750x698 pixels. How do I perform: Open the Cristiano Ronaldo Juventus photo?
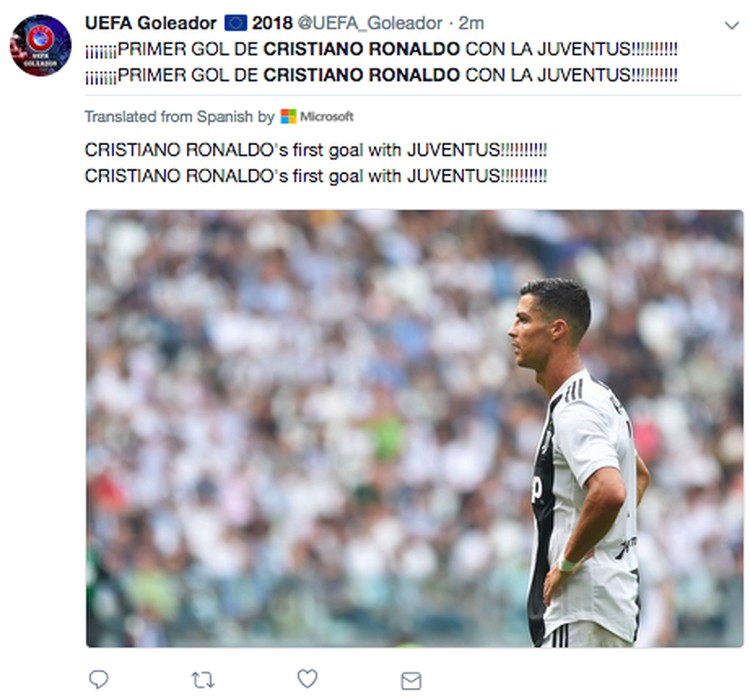click(x=414, y=428)
